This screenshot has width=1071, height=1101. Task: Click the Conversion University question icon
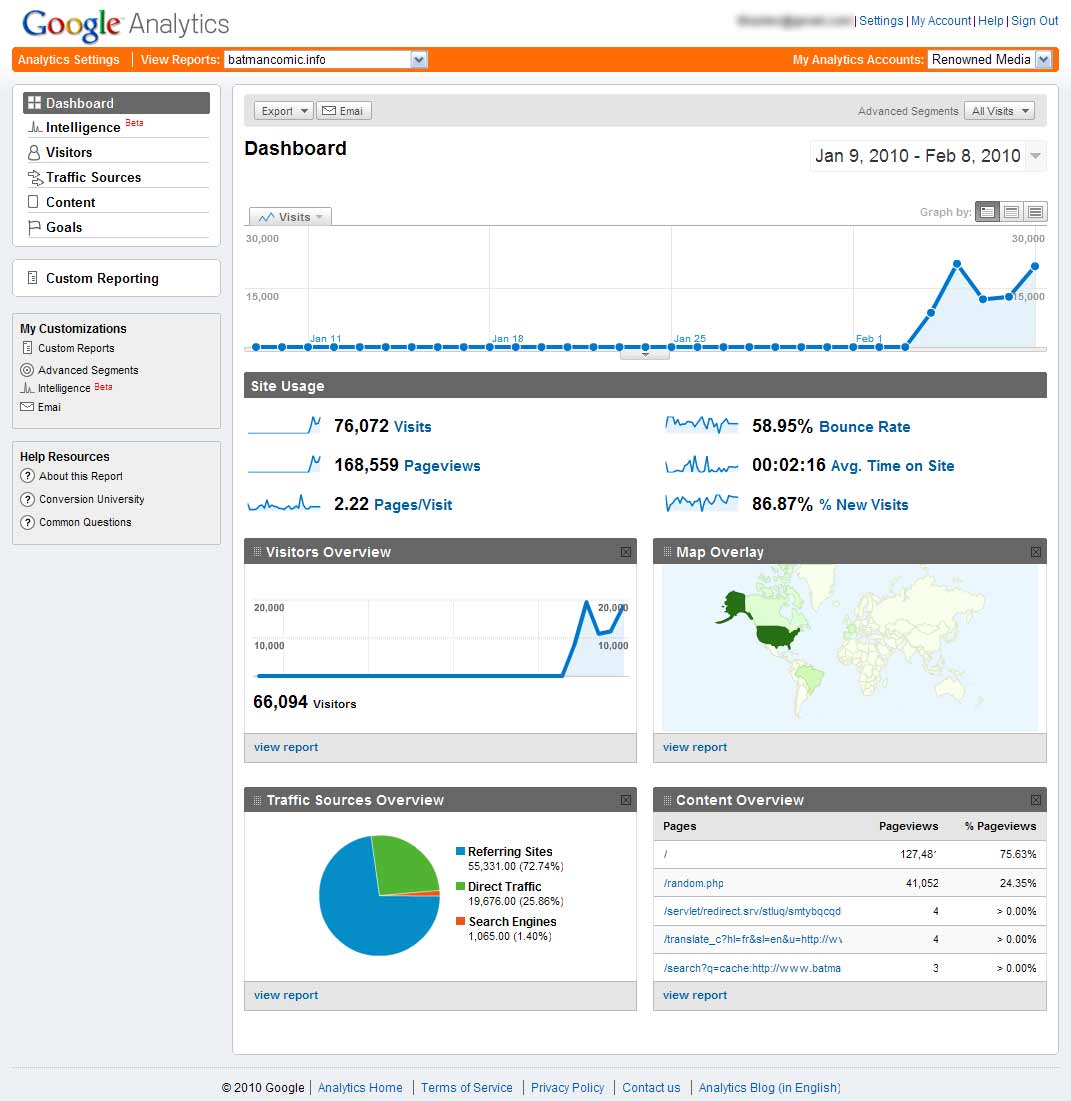coord(27,499)
